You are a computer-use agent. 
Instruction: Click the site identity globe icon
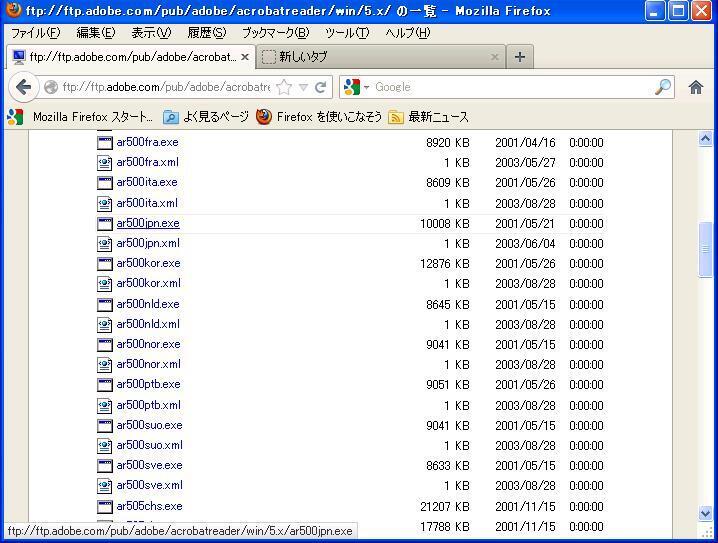point(51,87)
